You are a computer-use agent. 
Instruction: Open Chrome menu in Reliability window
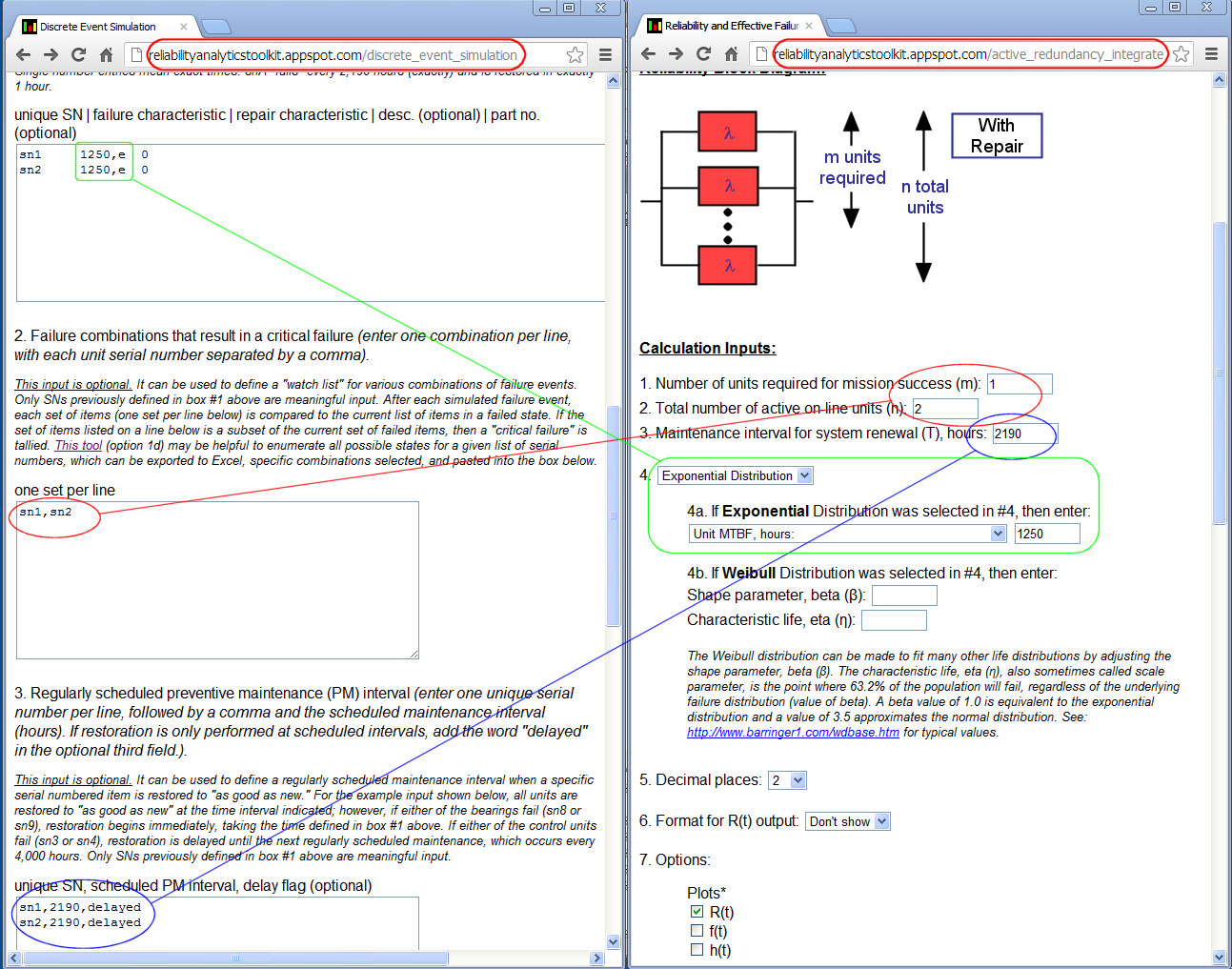(1211, 53)
